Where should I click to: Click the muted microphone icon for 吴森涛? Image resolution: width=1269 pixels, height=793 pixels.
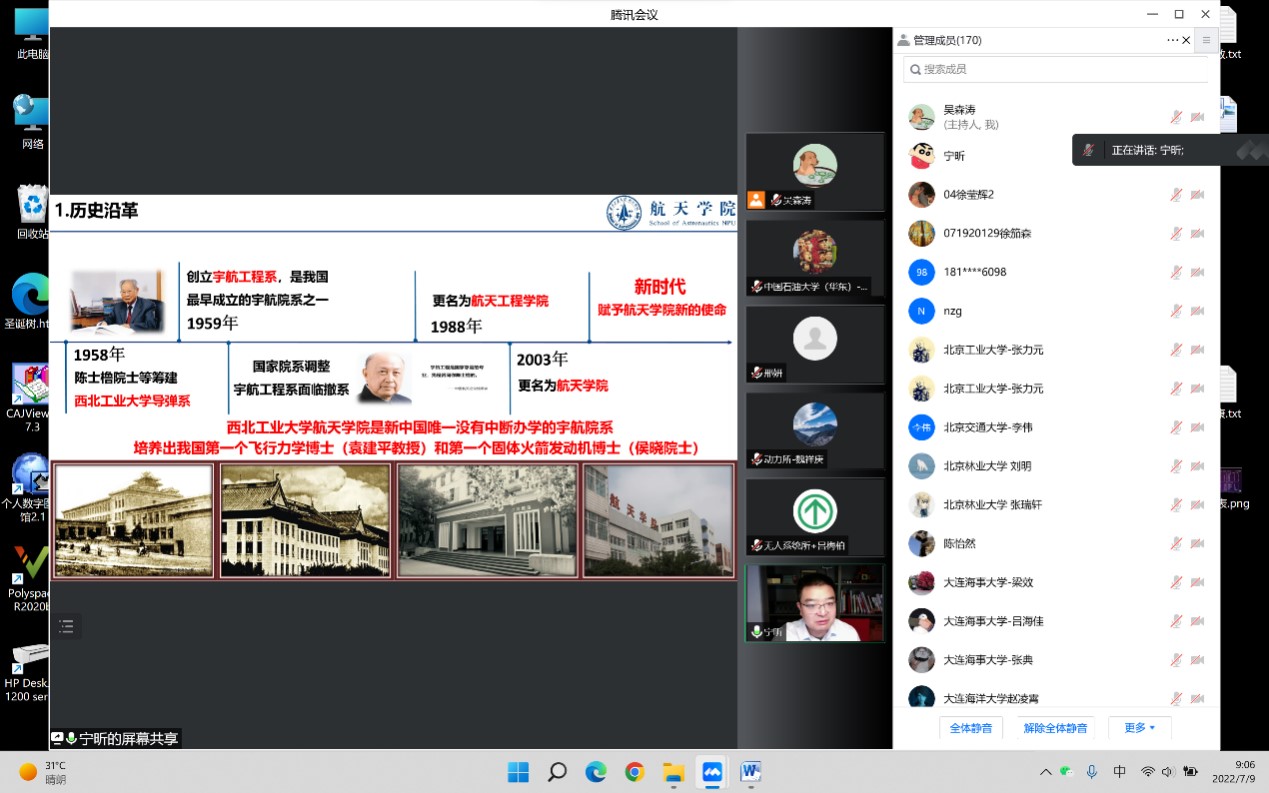click(x=1176, y=117)
